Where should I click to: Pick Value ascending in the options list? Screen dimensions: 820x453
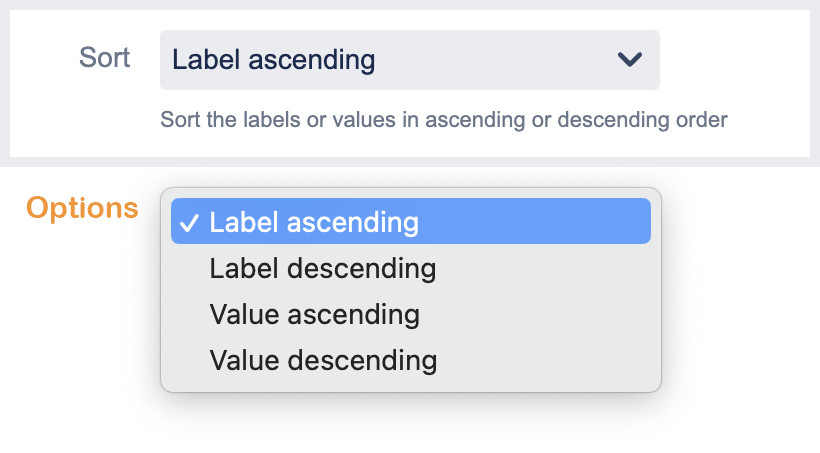(314, 314)
